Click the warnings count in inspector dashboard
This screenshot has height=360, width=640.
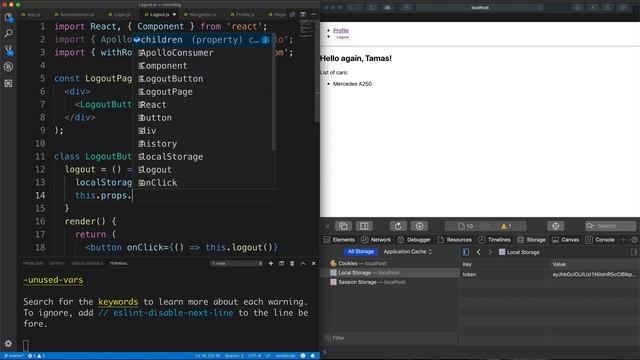click(x=506, y=226)
